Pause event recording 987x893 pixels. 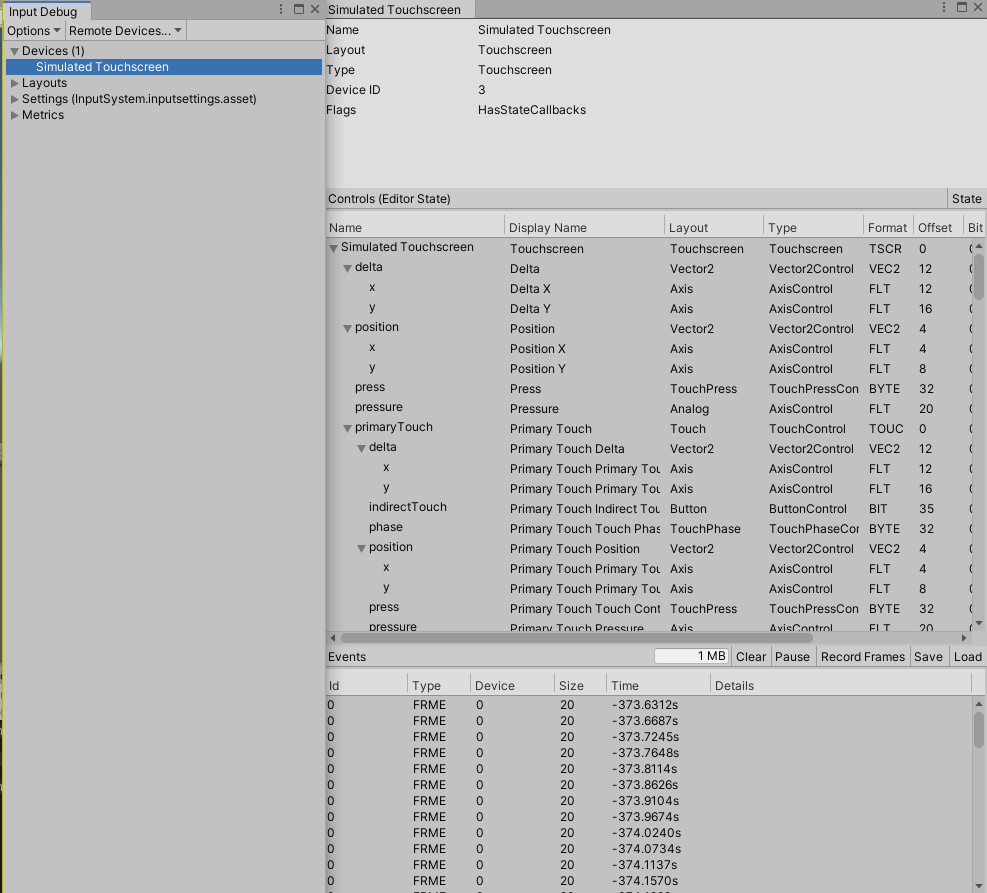coord(792,656)
